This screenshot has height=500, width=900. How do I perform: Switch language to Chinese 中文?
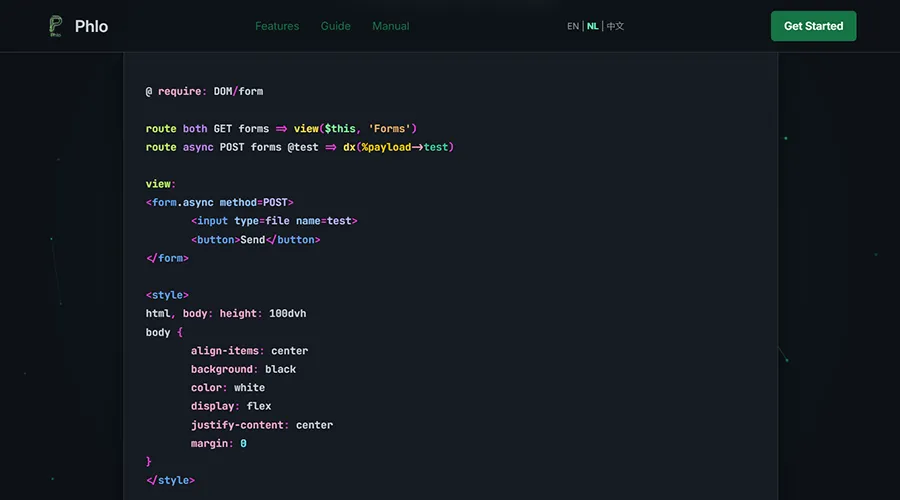click(615, 26)
